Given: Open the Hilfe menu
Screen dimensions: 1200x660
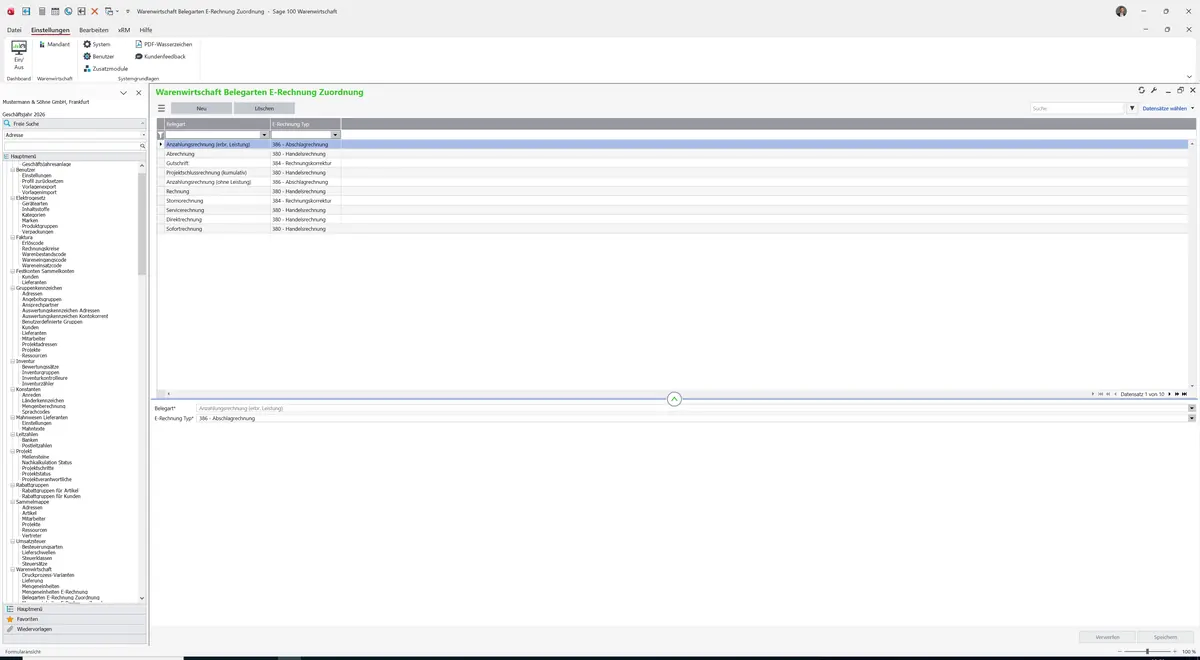Looking at the screenshot, I should pyautogui.click(x=146, y=30).
